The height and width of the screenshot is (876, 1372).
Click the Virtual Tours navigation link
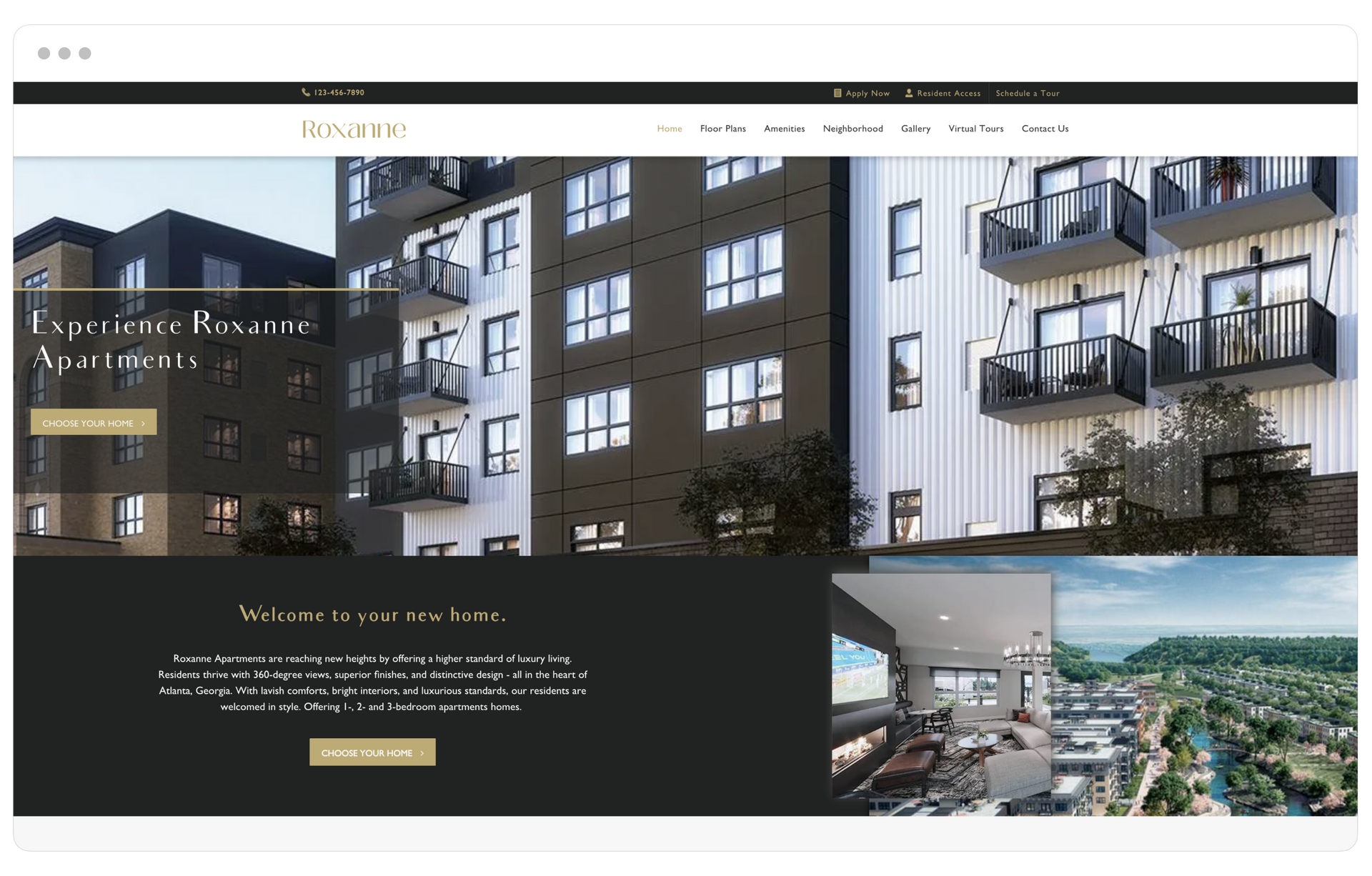pyautogui.click(x=975, y=128)
